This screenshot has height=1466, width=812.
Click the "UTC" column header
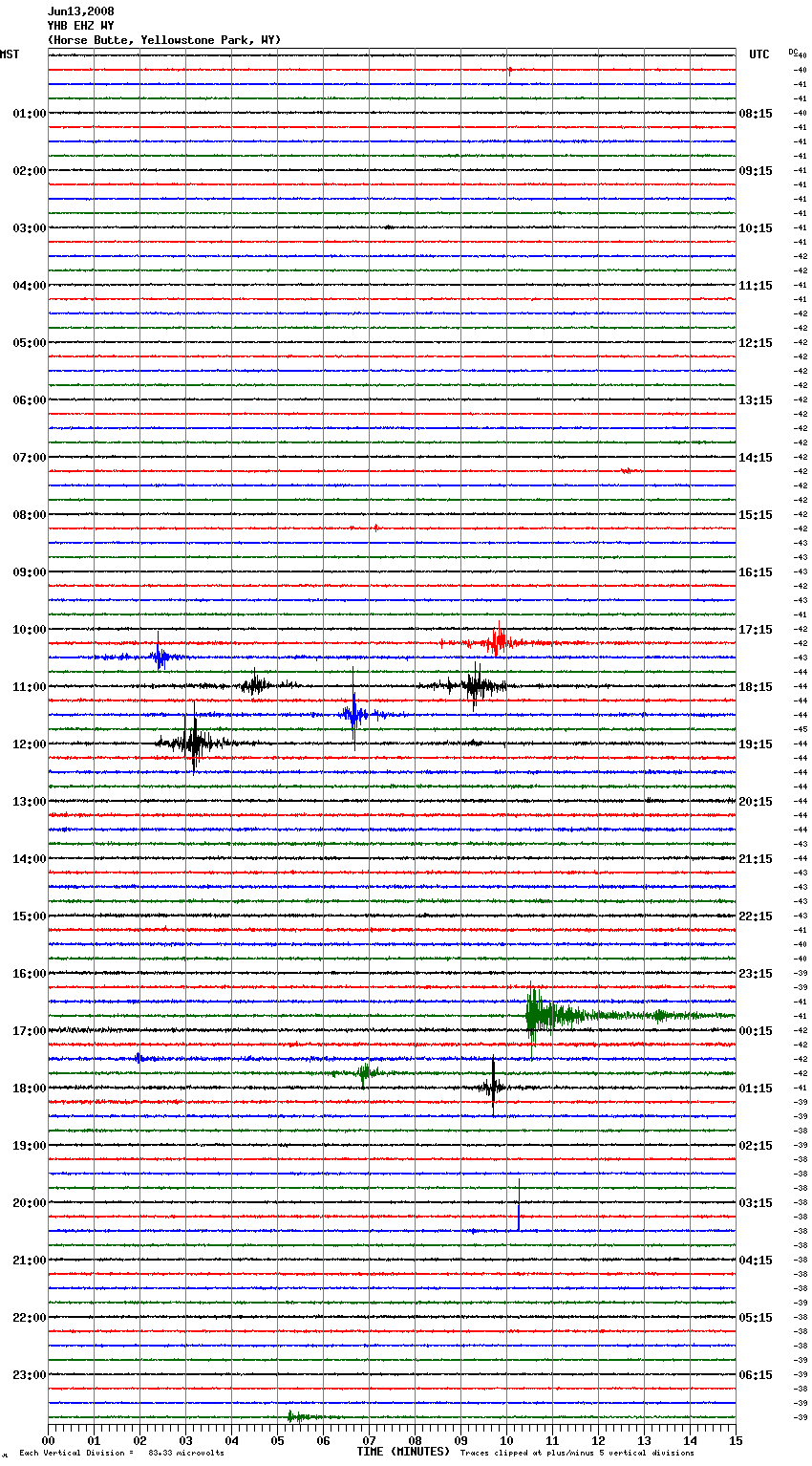point(759,54)
